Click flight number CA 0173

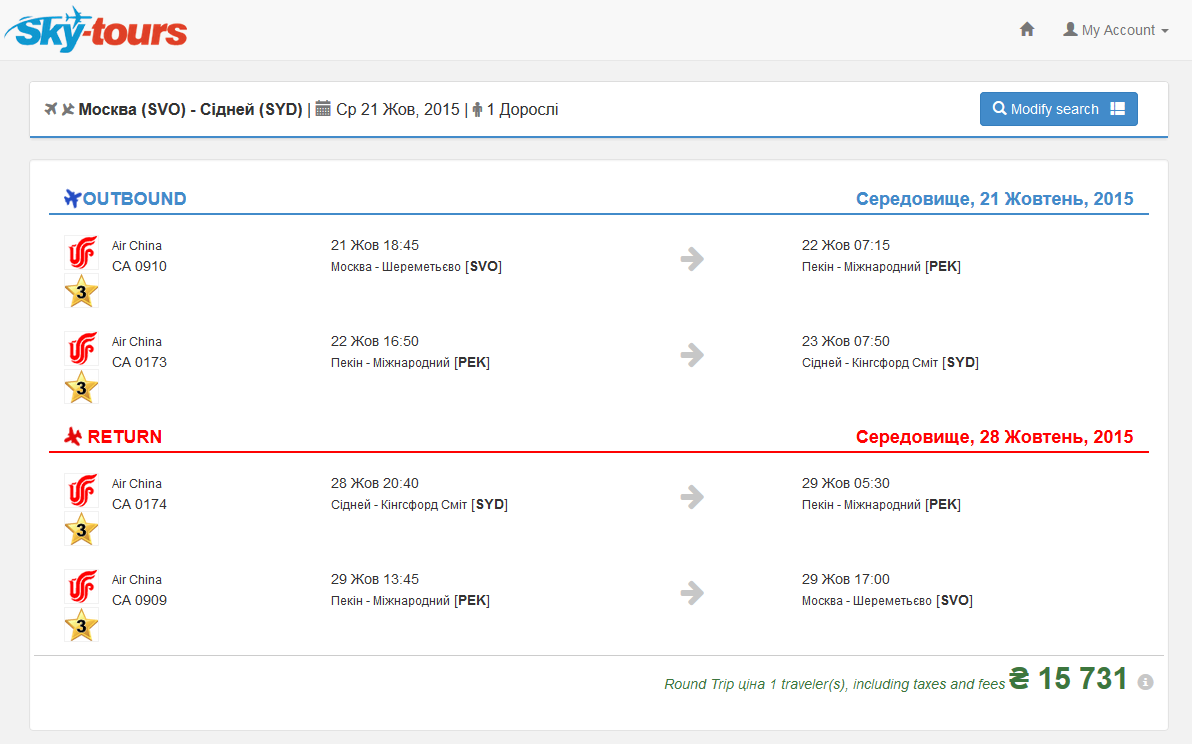[139, 362]
